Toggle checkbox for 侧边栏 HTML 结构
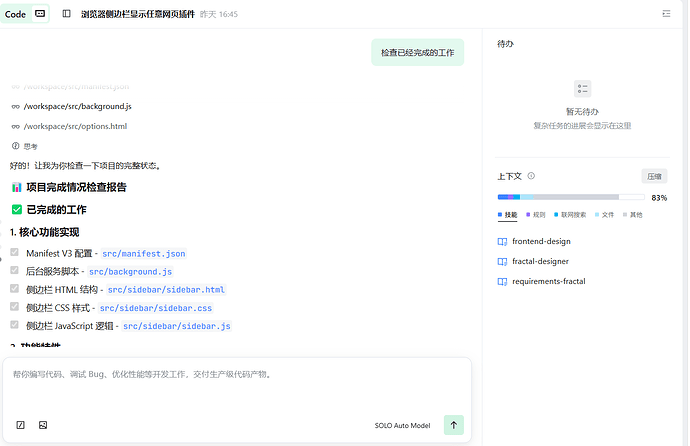Screen dimensions: 690x446 (x=15, y=289)
